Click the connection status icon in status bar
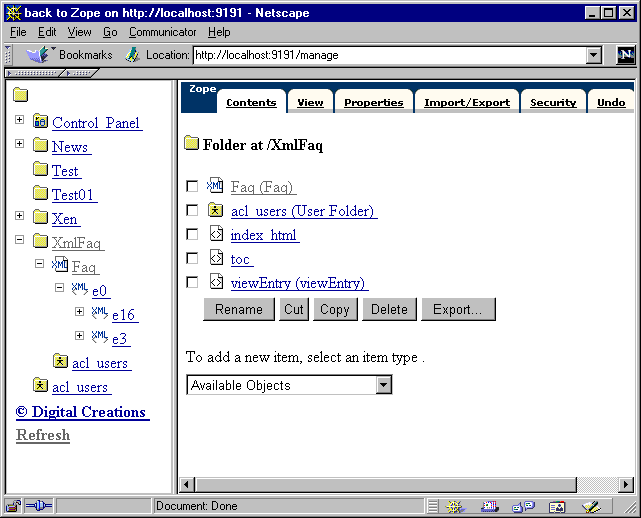This screenshot has width=641, height=518. click(39, 506)
